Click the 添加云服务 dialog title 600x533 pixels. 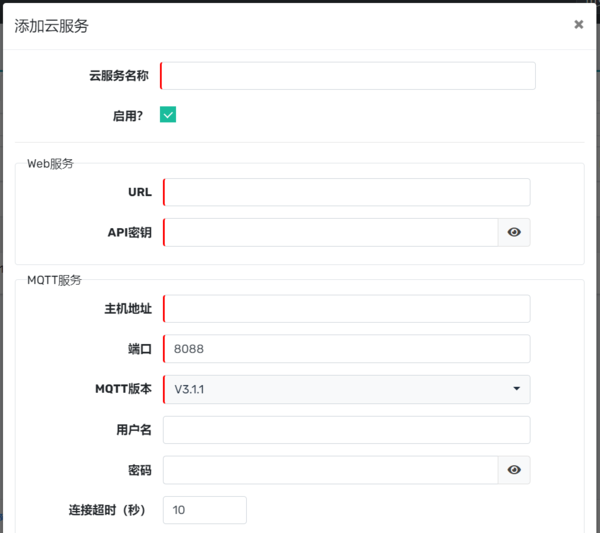52,26
